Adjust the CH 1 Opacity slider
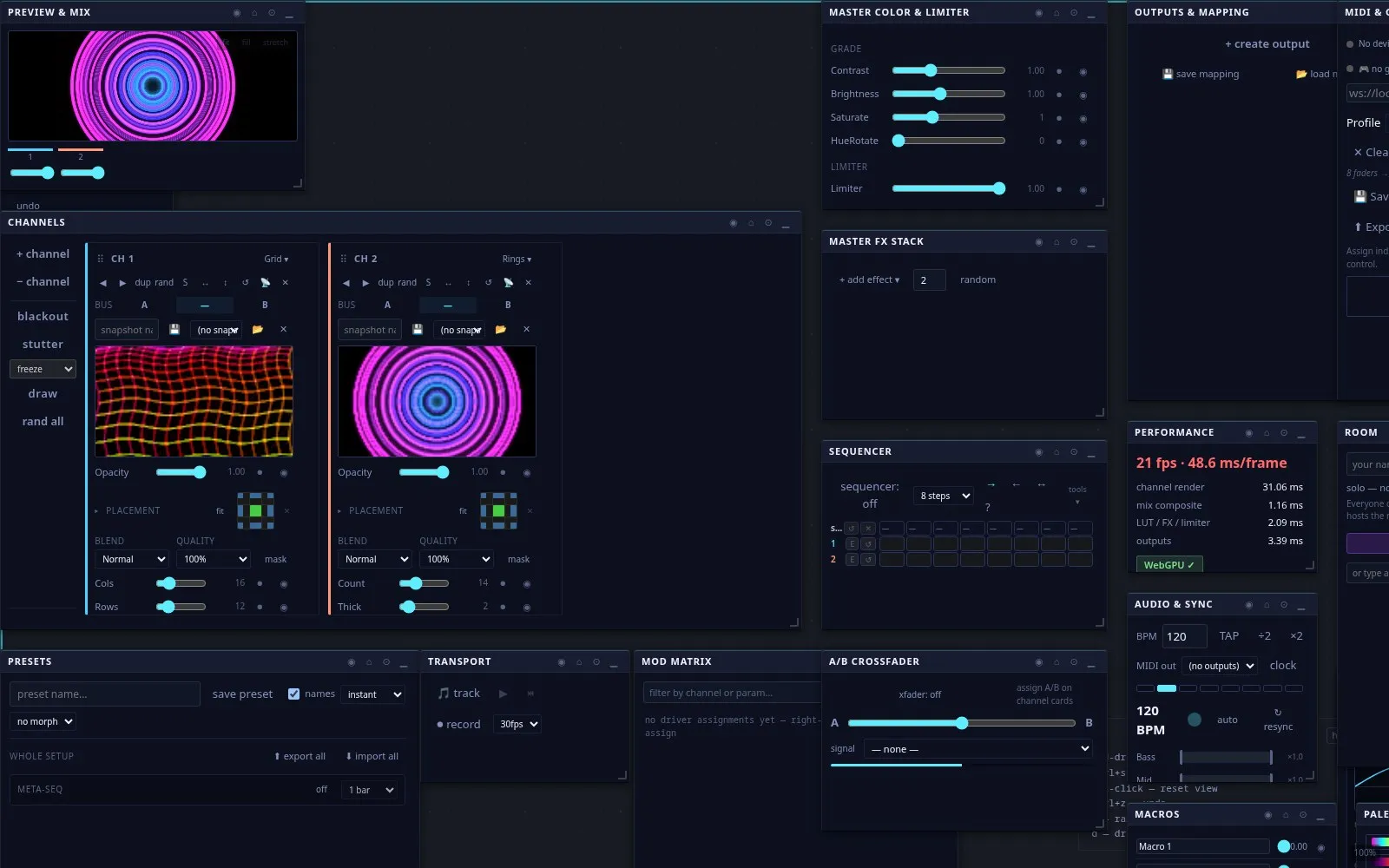This screenshot has width=1389, height=868. pos(181,473)
